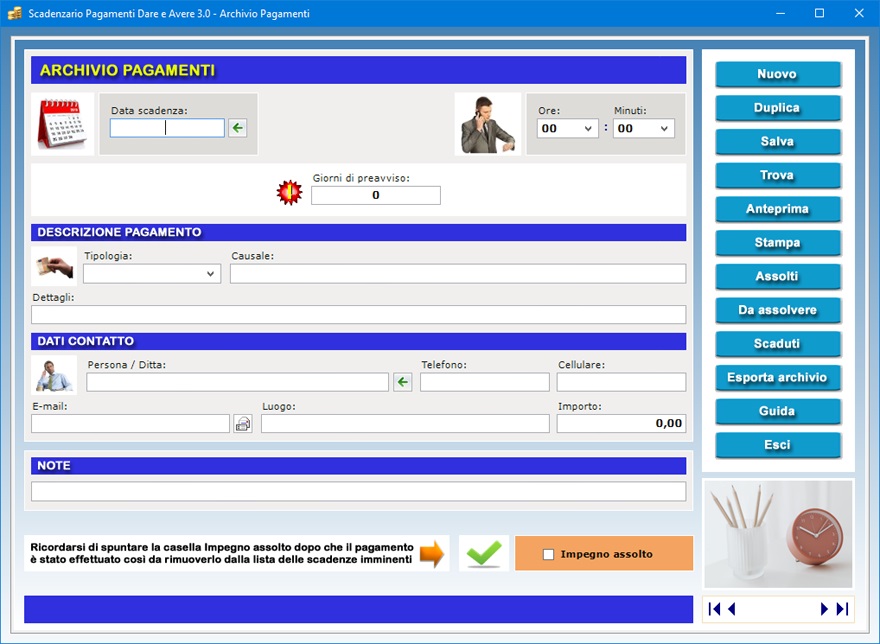Click the Persona / Ditta field
880x644 pixels.
tap(237, 382)
